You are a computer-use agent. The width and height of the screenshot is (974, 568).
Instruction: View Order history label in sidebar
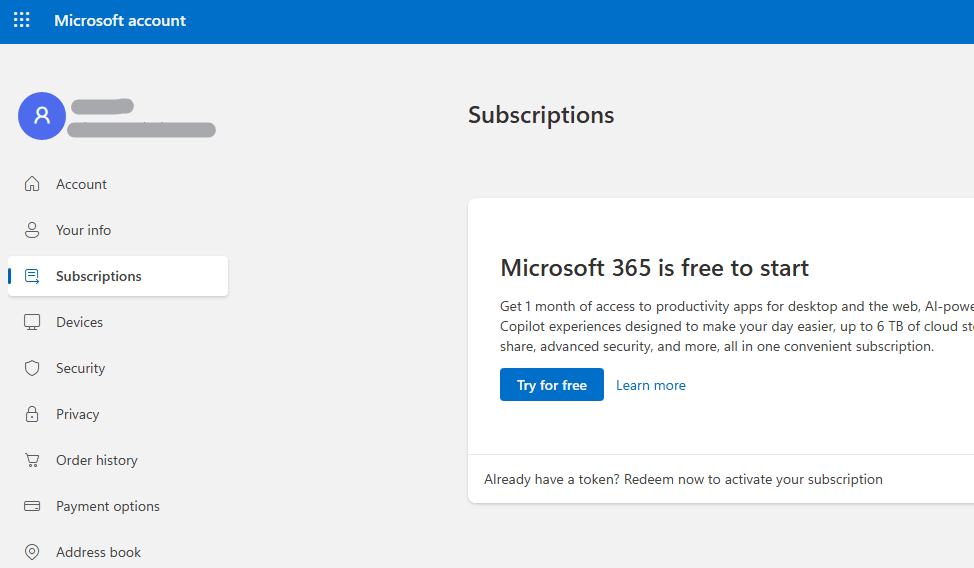pyautogui.click(x=97, y=460)
